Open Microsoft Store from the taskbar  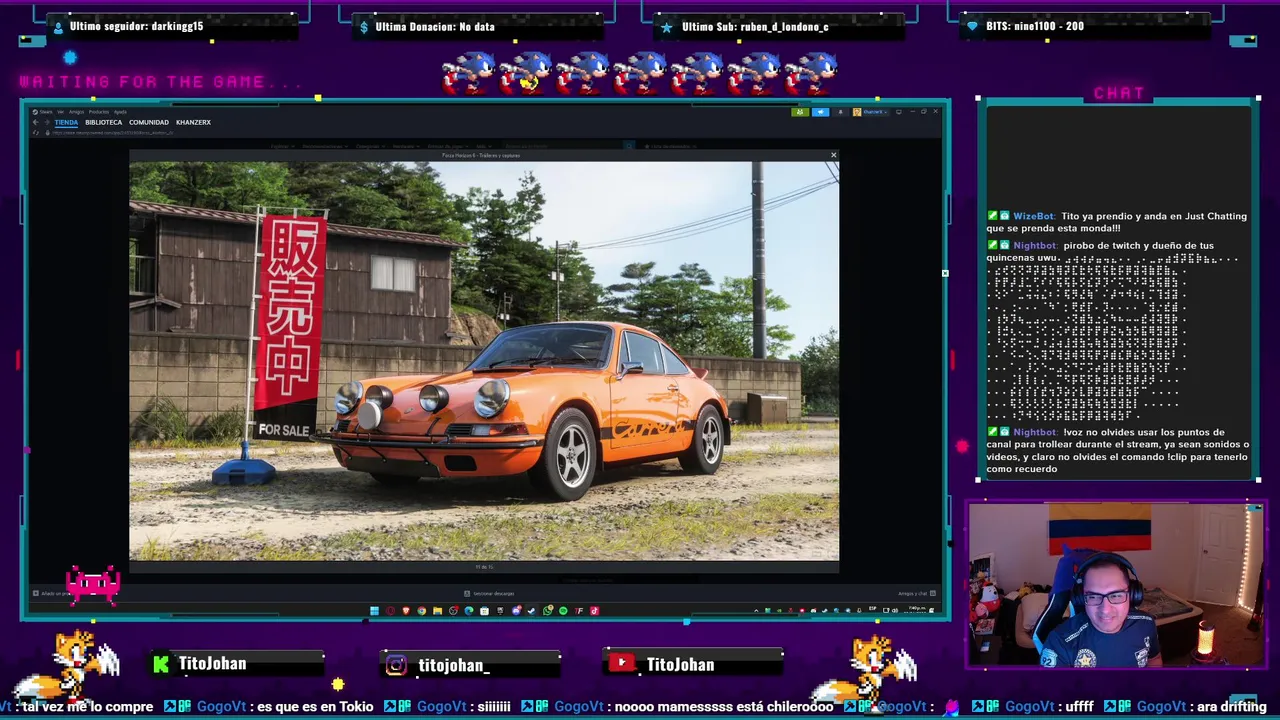click(484, 611)
